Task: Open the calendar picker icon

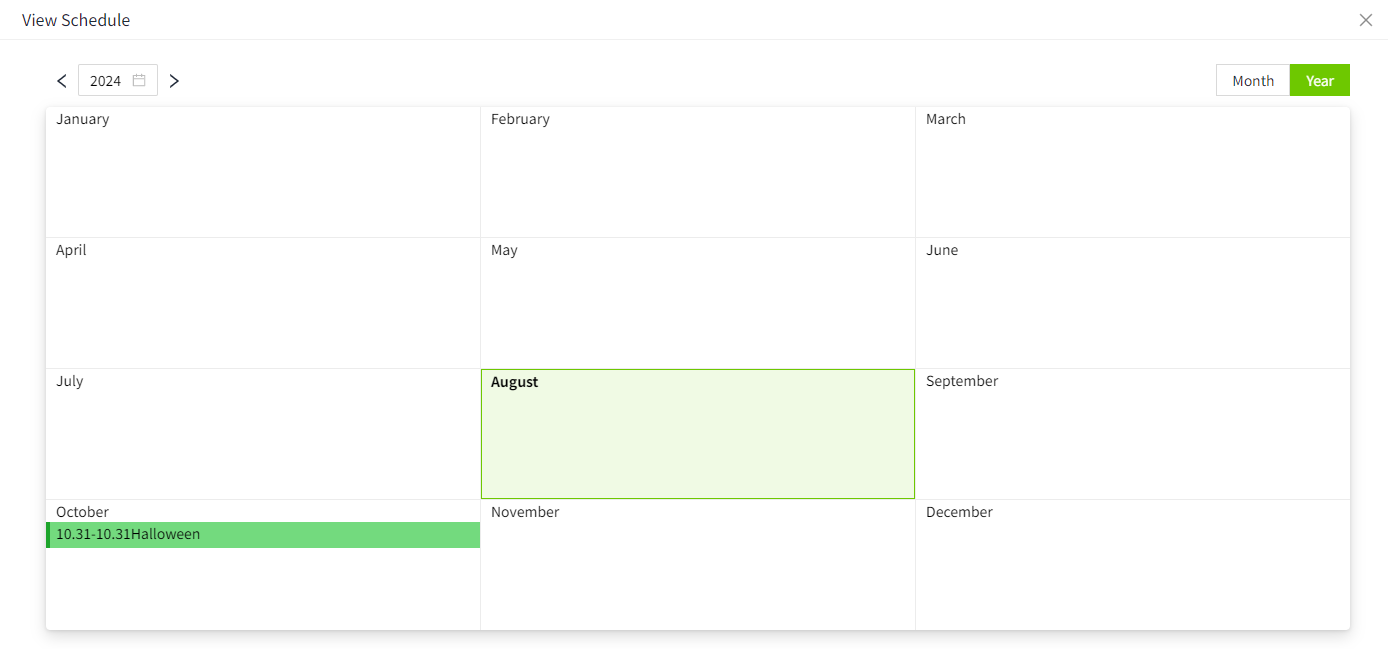Action: tap(139, 80)
